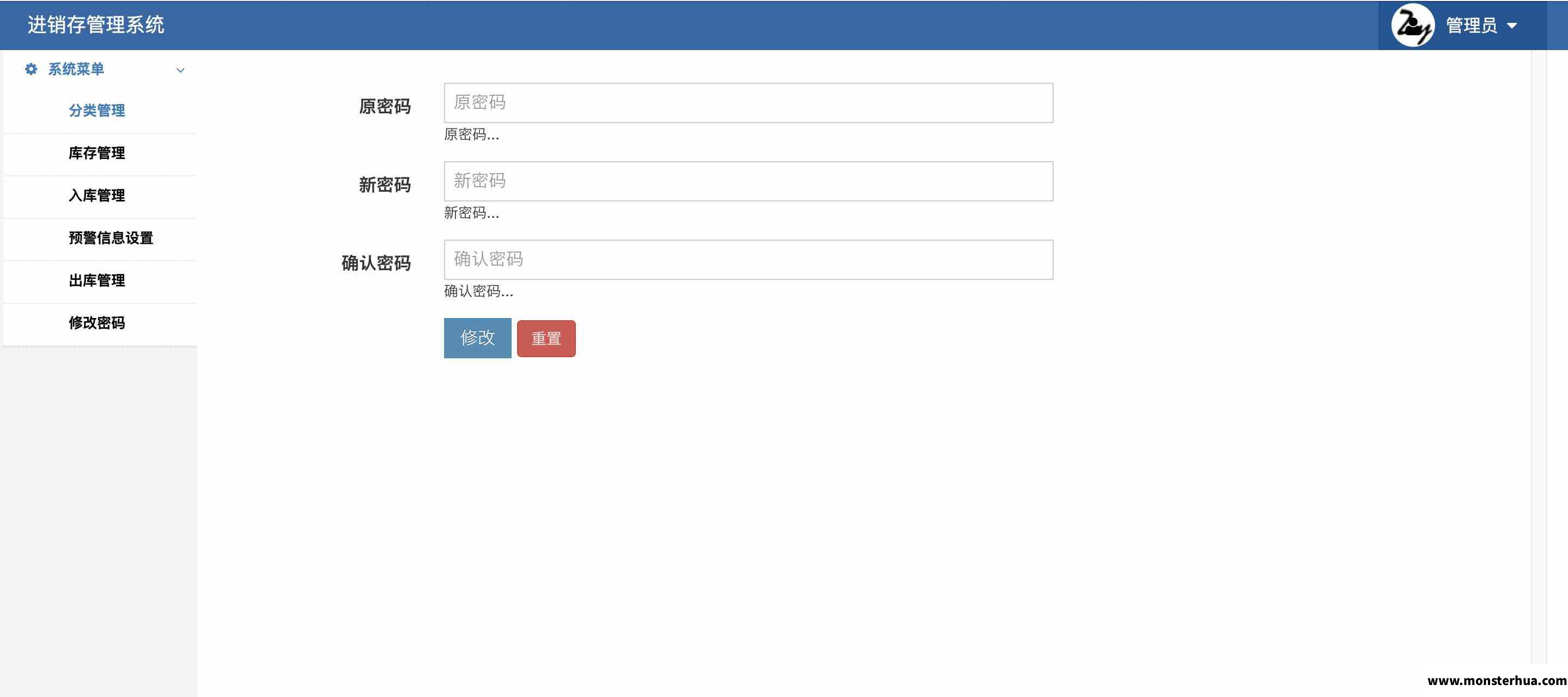
Task: Collapse the 系统菜单 chevron
Action: pyautogui.click(x=180, y=71)
